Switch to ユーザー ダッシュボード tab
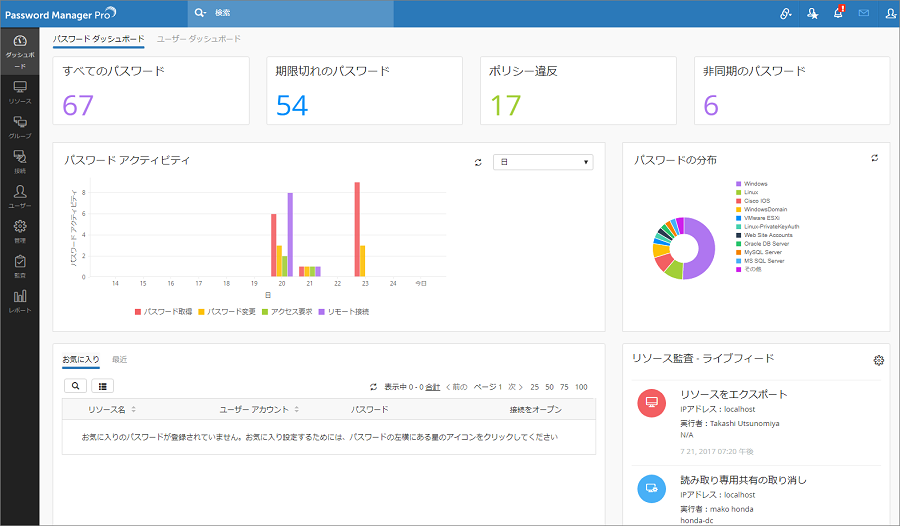900x526 pixels. point(198,39)
